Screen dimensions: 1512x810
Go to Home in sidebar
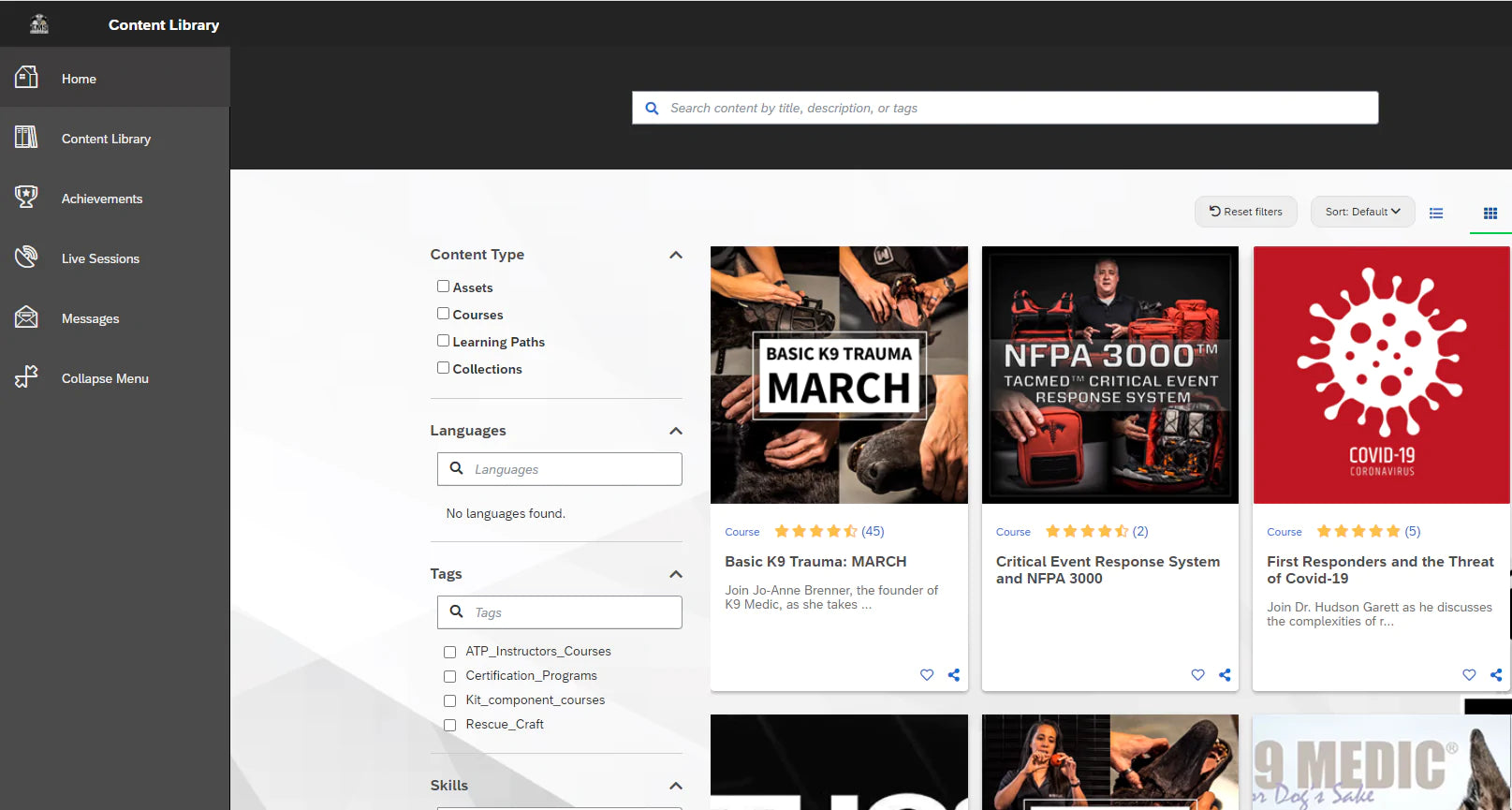(x=79, y=79)
